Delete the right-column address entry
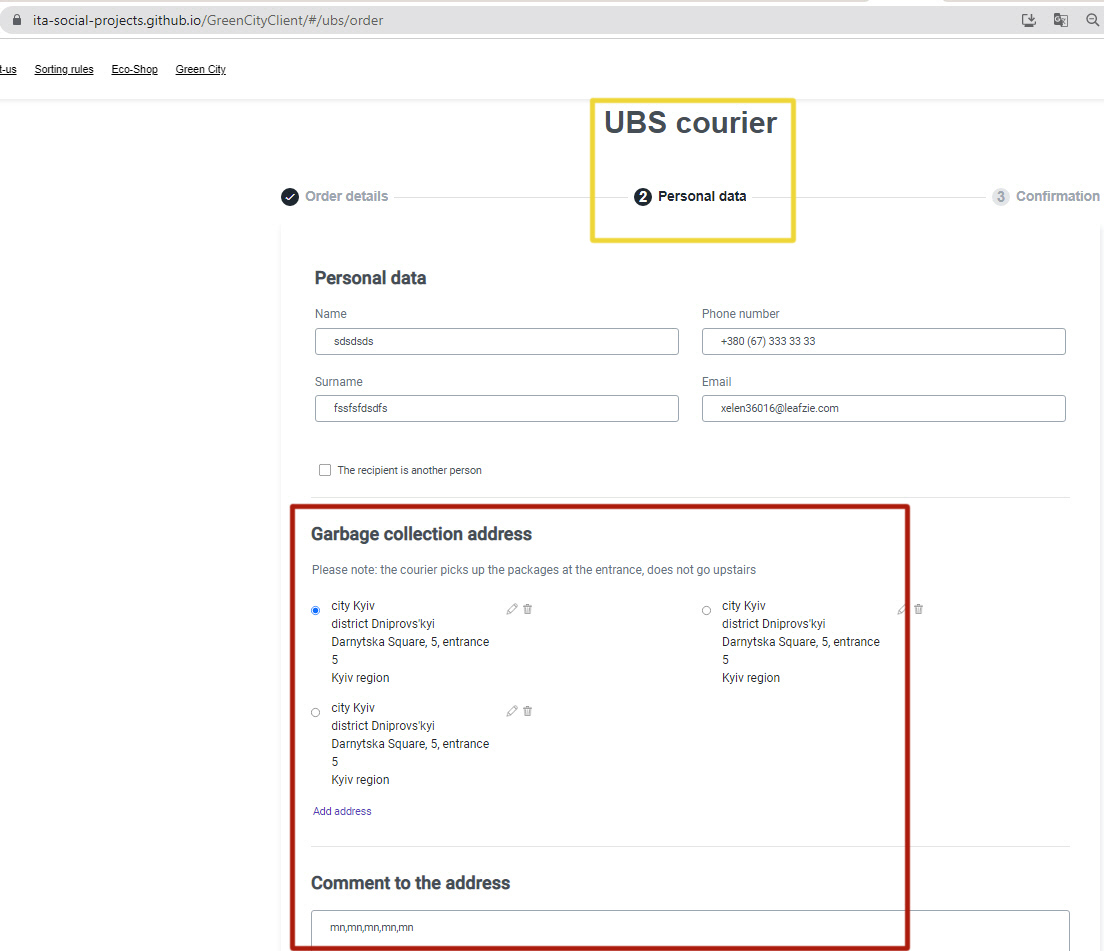The width and height of the screenshot is (1104, 951). click(918, 608)
